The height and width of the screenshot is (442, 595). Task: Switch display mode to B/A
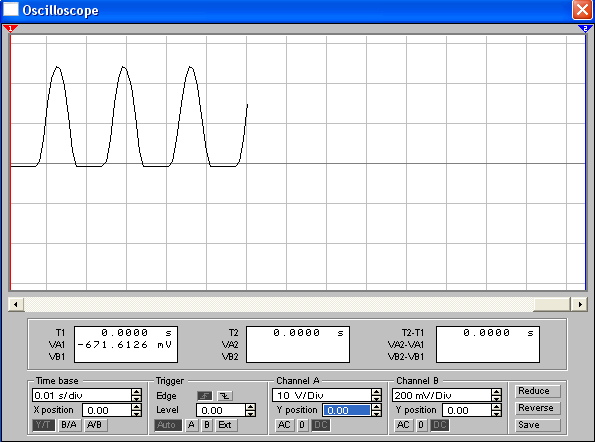tap(69, 425)
